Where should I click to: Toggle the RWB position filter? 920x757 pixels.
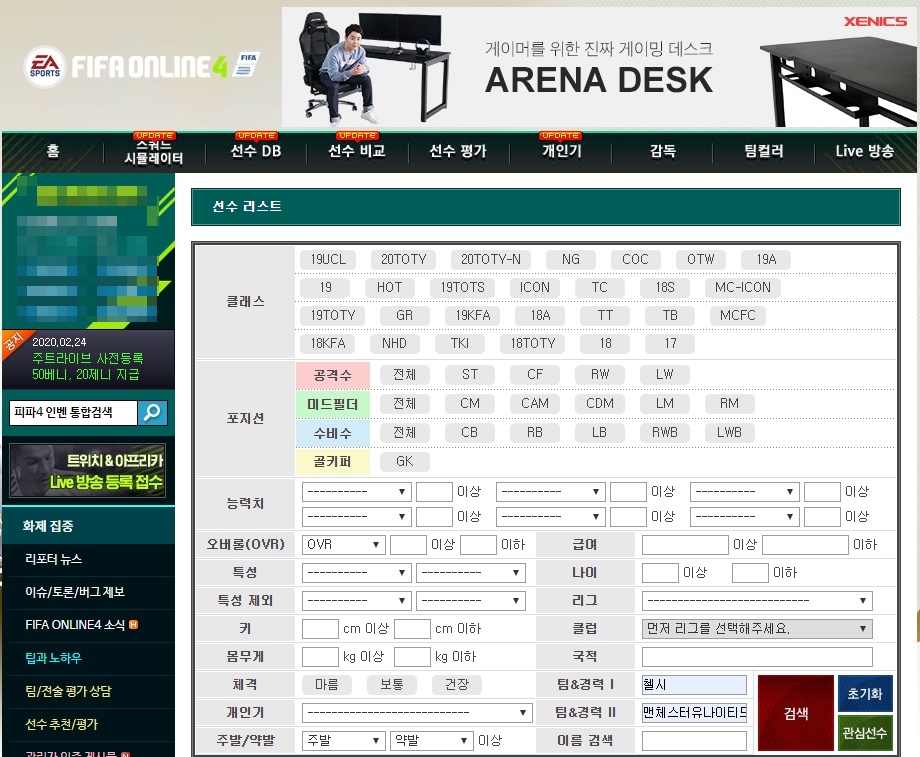coord(665,432)
